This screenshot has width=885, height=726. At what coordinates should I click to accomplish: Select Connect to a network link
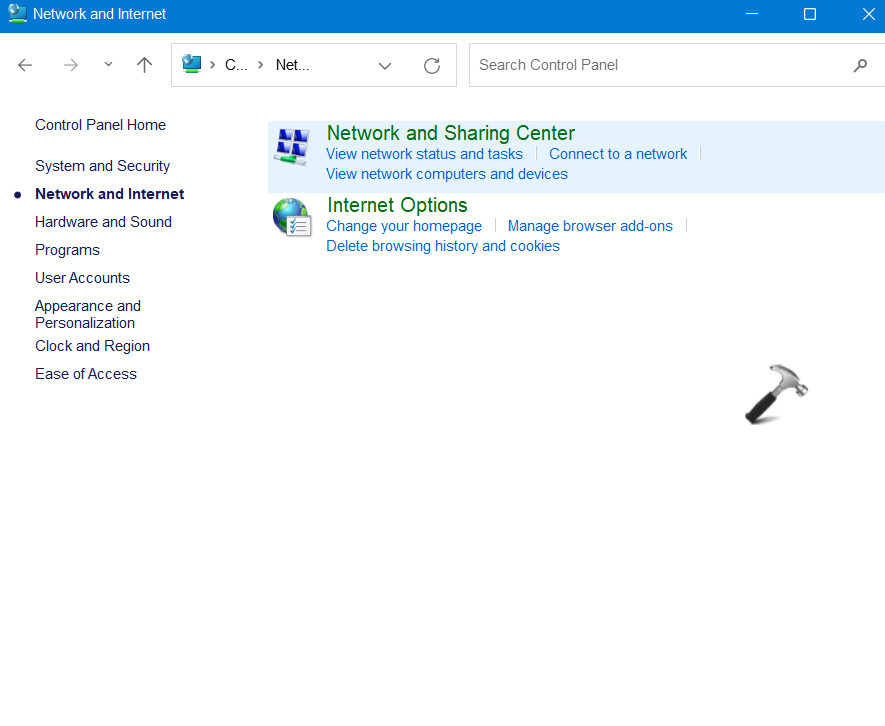click(618, 154)
